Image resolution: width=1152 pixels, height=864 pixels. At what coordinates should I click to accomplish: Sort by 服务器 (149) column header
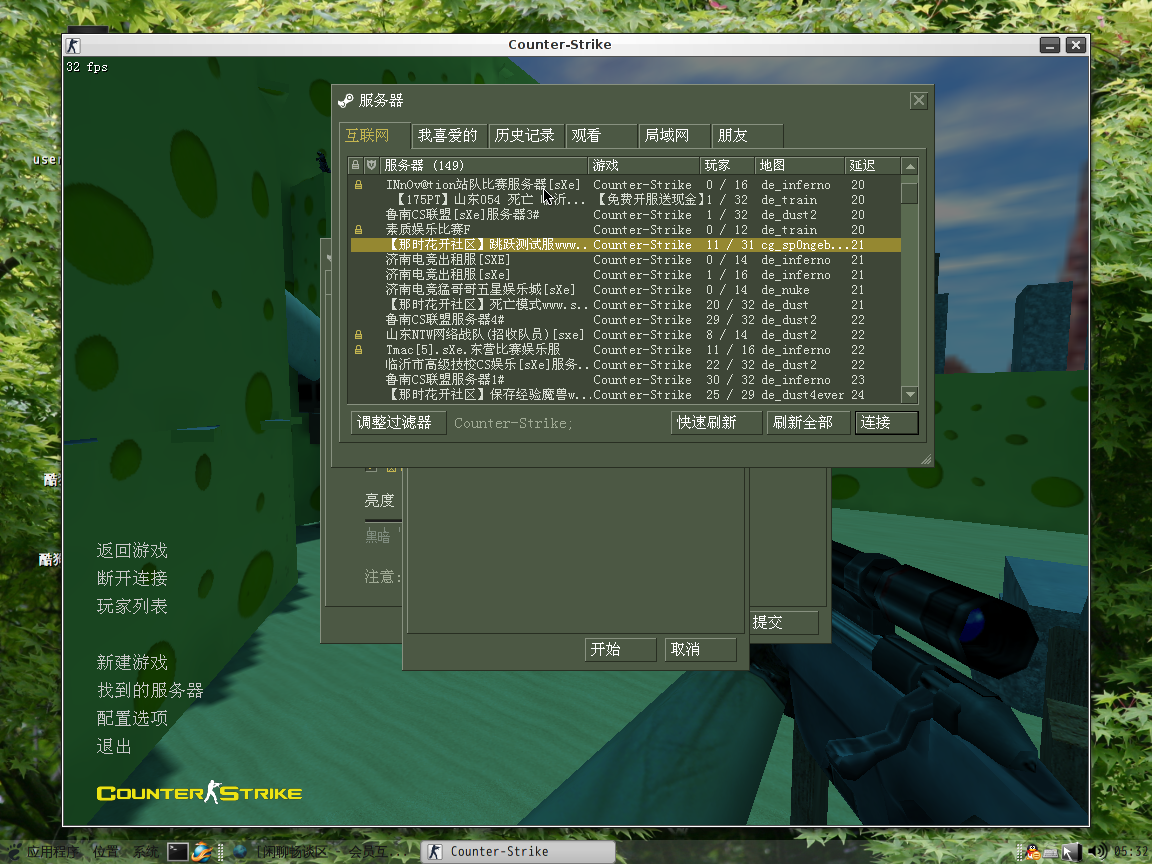point(483,165)
